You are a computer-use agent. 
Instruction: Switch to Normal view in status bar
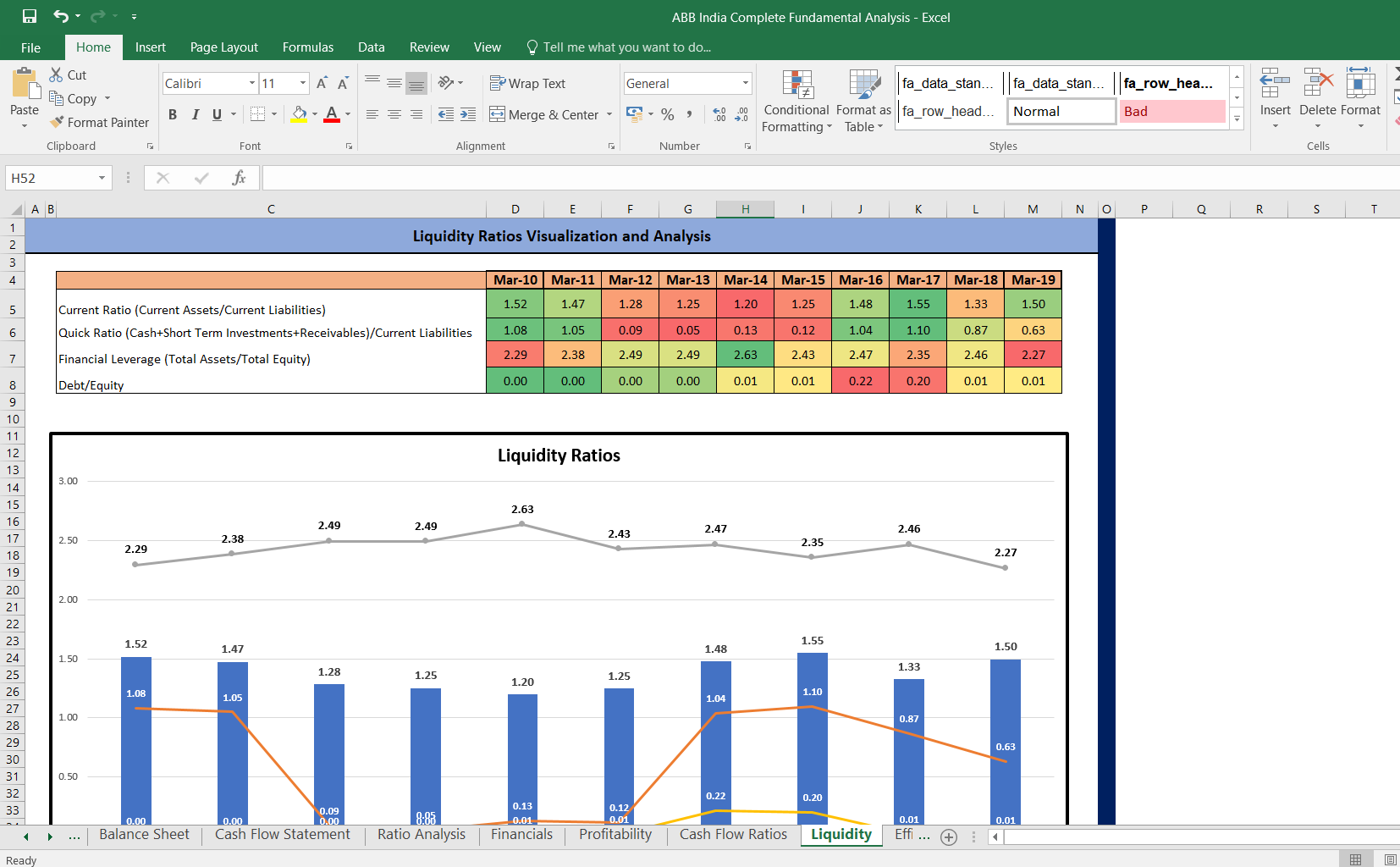[x=1355, y=859]
